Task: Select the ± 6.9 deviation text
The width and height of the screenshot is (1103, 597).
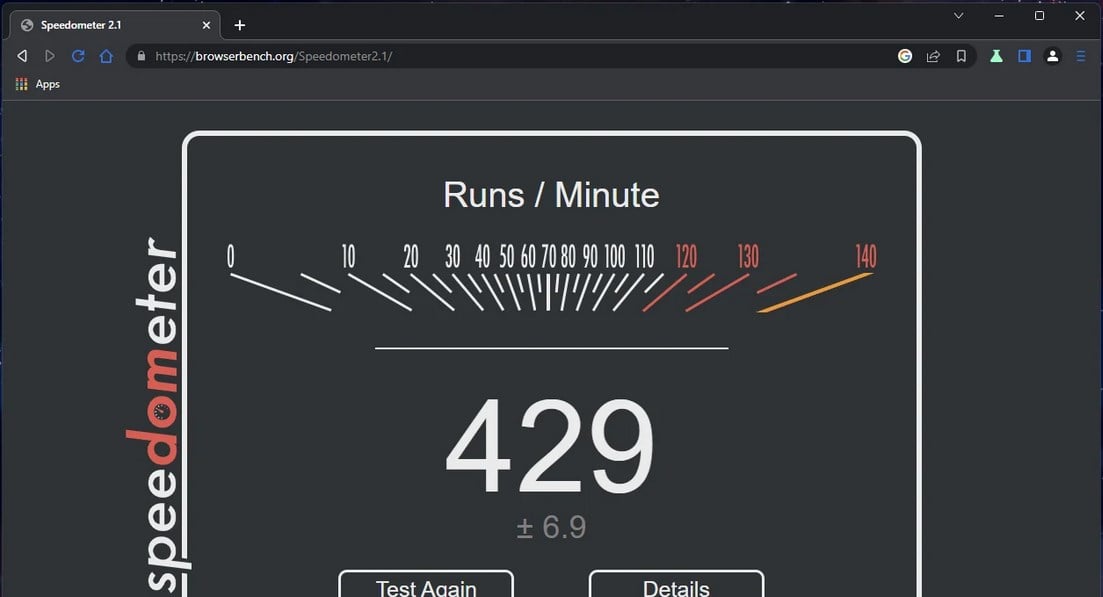Action: coord(552,527)
